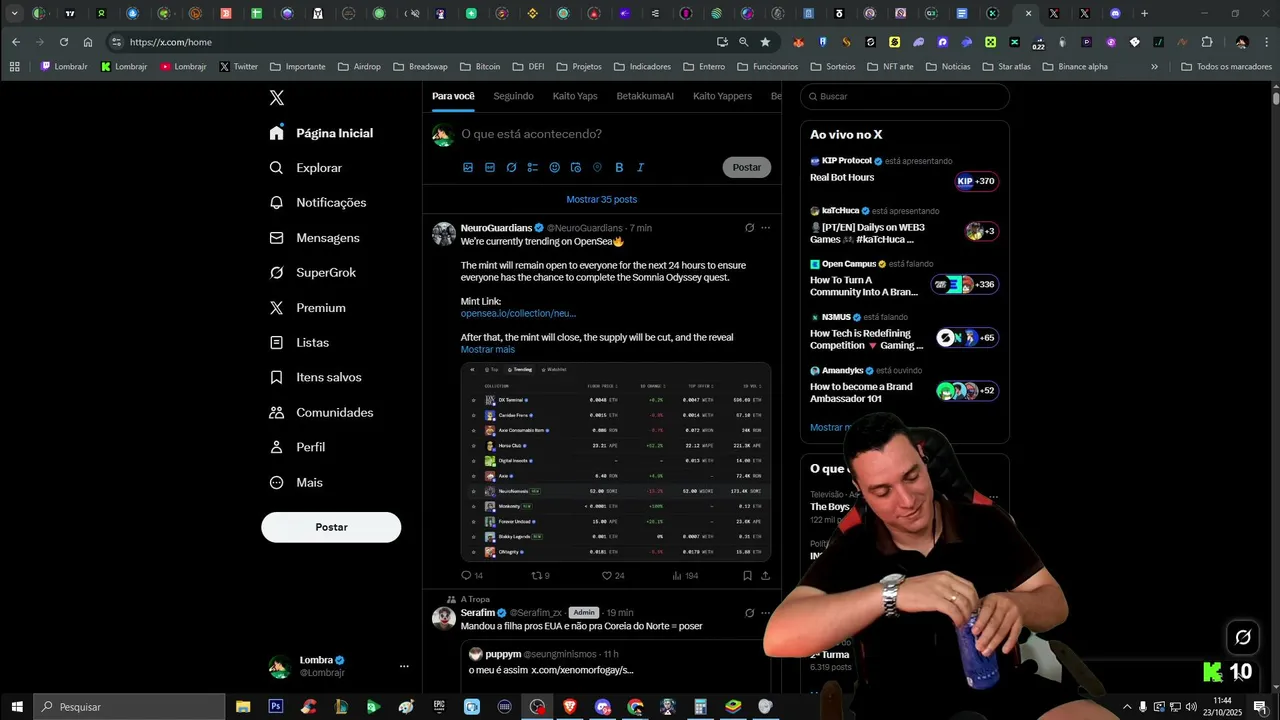This screenshot has height=720, width=1280.
Task: Open Mensagens envelope icon
Action: click(277, 238)
